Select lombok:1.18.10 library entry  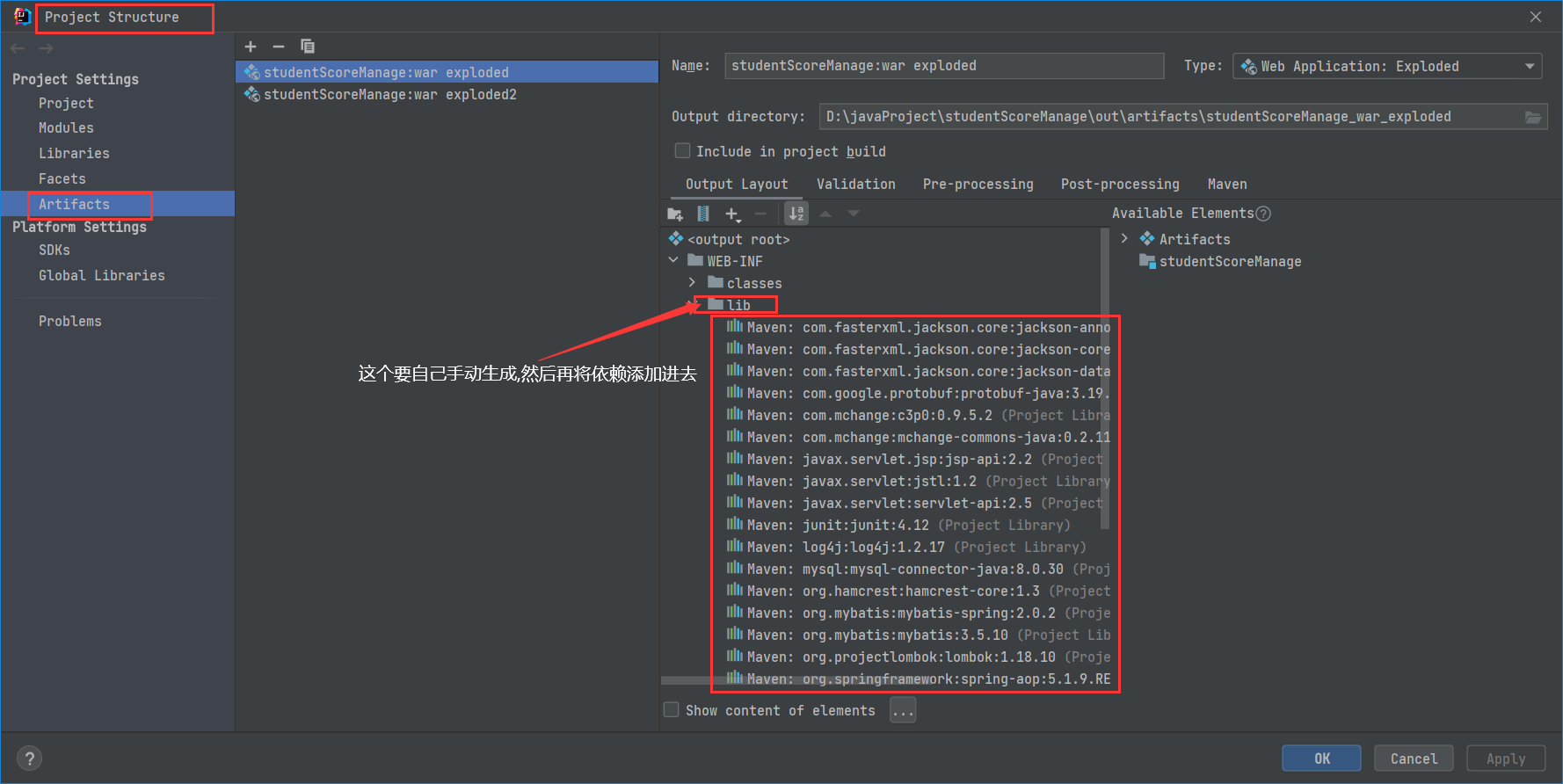coord(919,657)
